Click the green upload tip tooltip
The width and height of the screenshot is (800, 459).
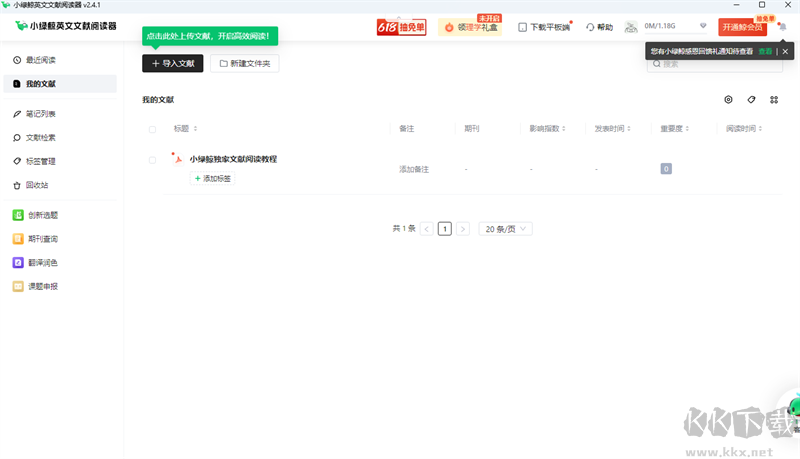pyautogui.click(x=210, y=36)
